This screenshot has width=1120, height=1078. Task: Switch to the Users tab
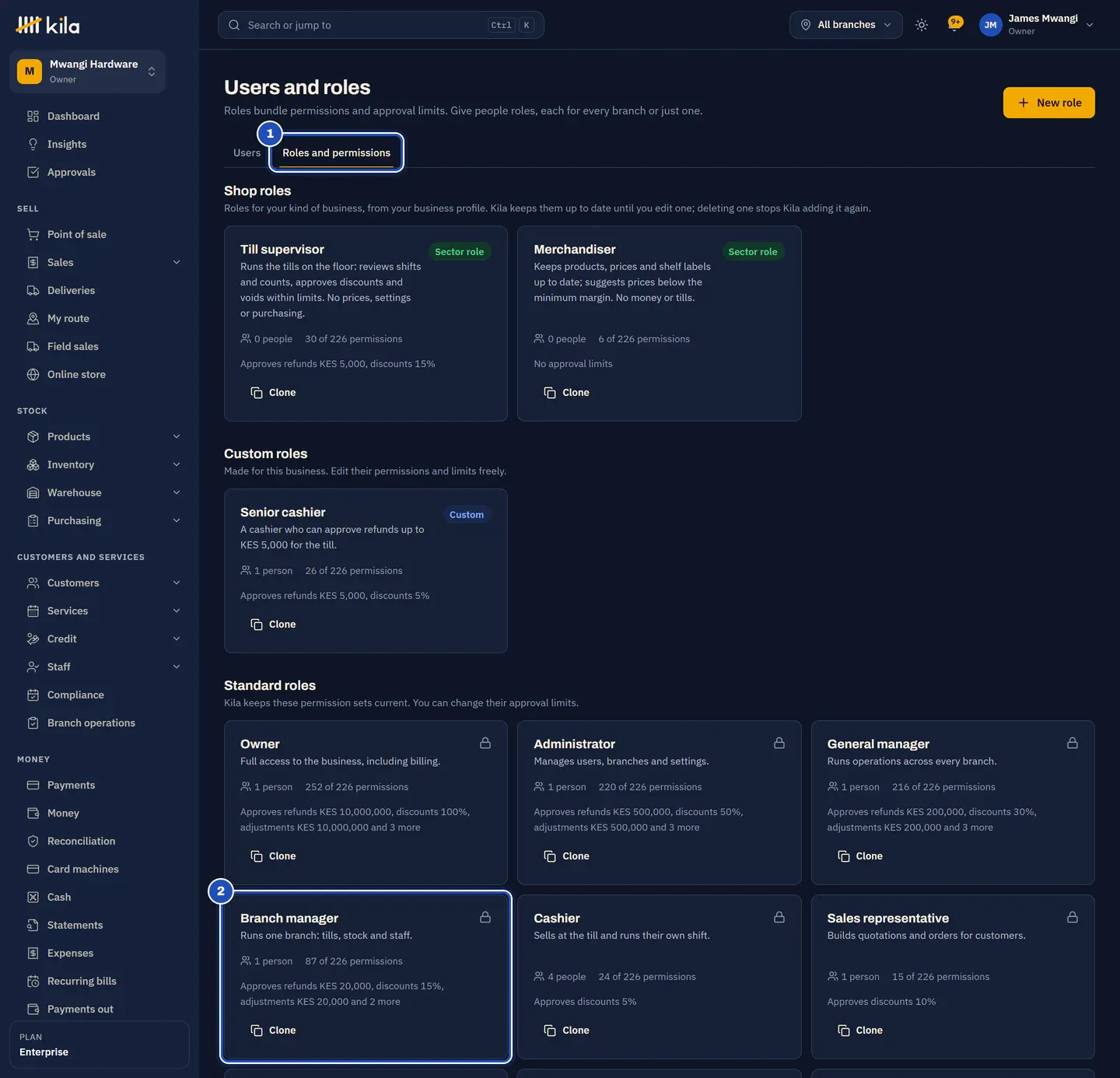247,152
